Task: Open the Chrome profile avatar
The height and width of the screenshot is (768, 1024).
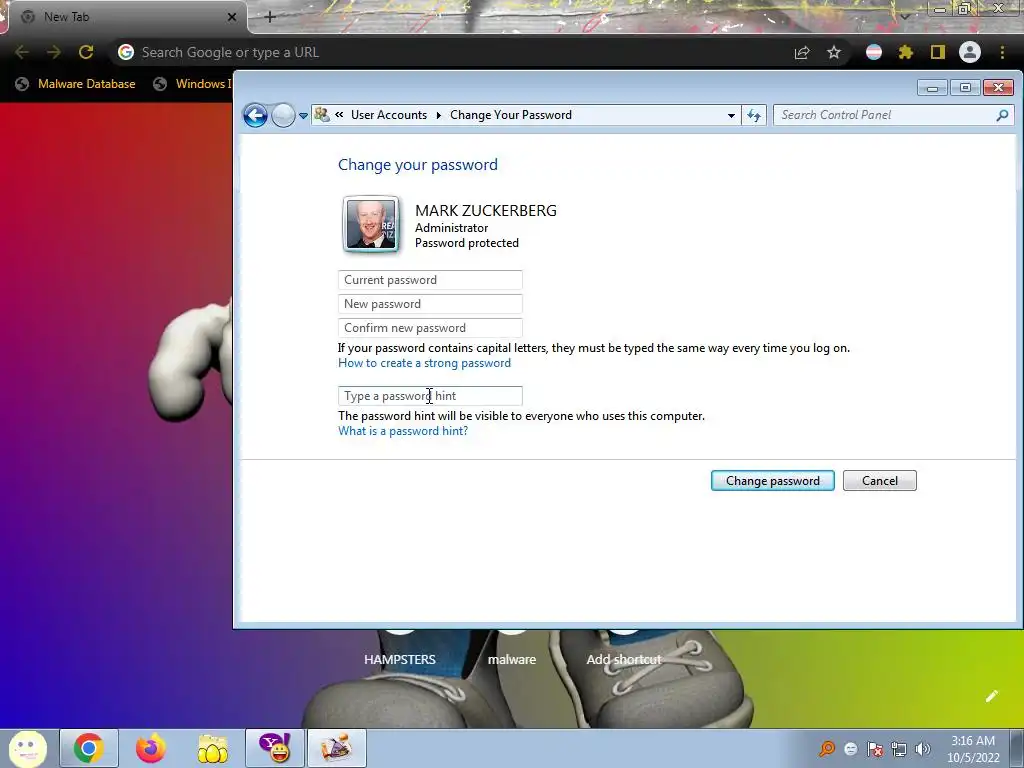Action: (970, 52)
